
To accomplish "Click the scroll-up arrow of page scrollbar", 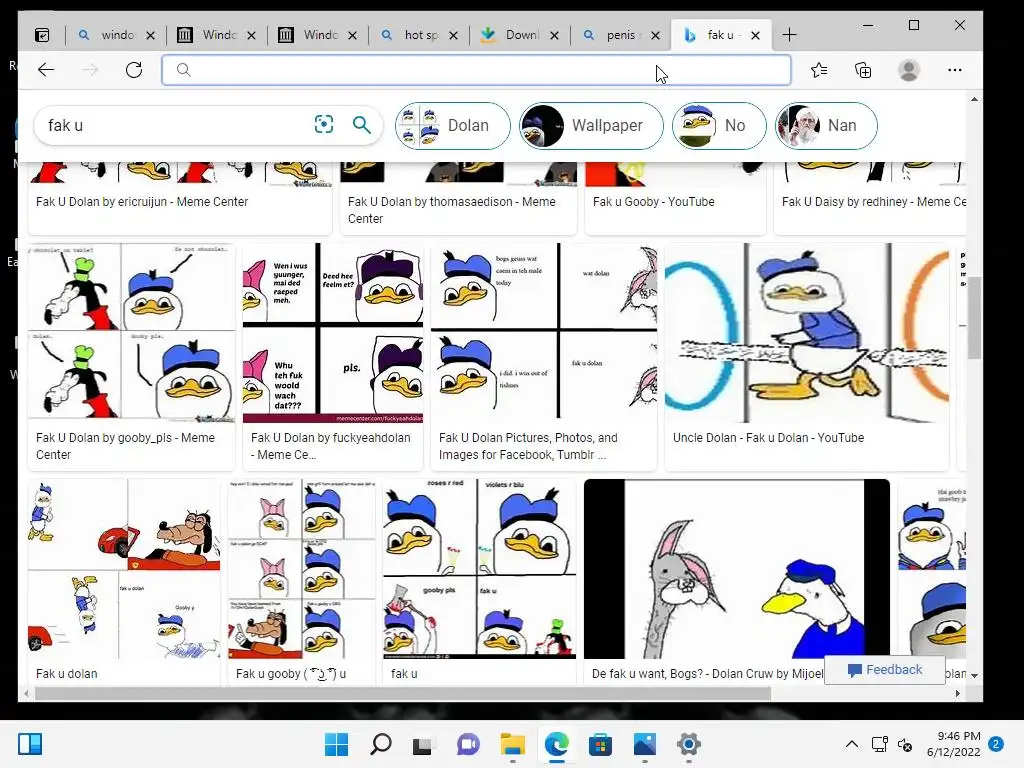I will tap(974, 99).
